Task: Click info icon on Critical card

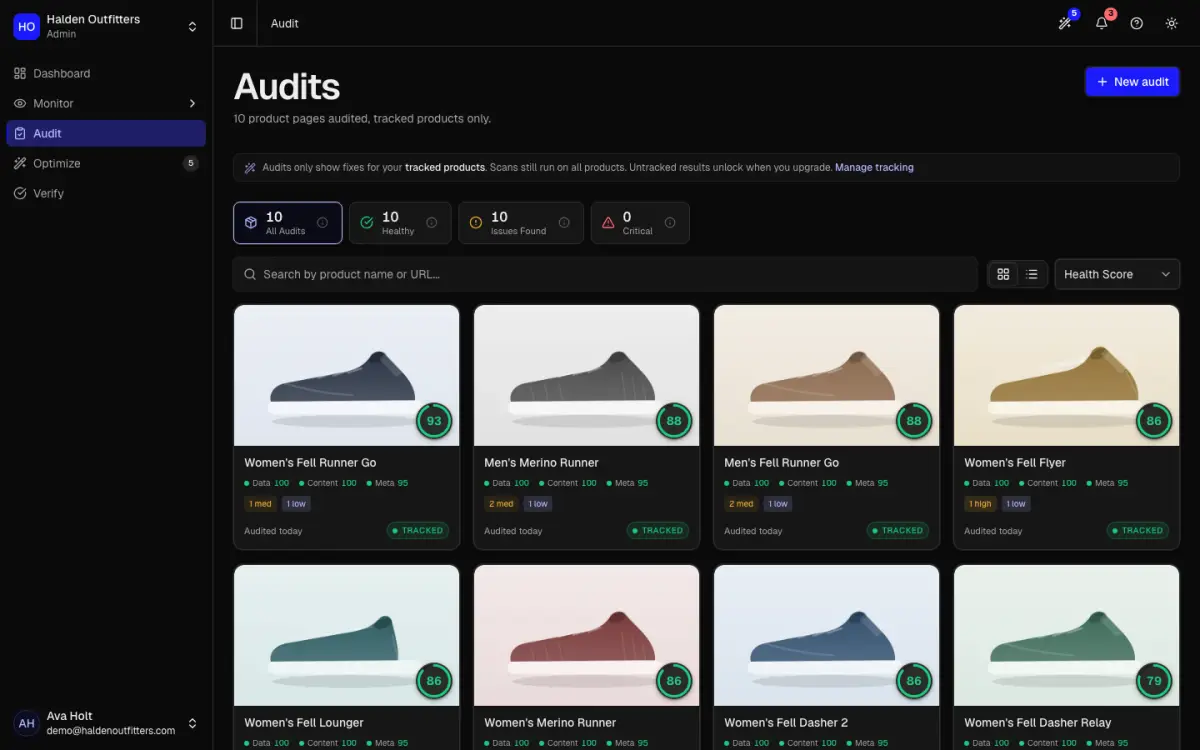Action: [x=670, y=223]
